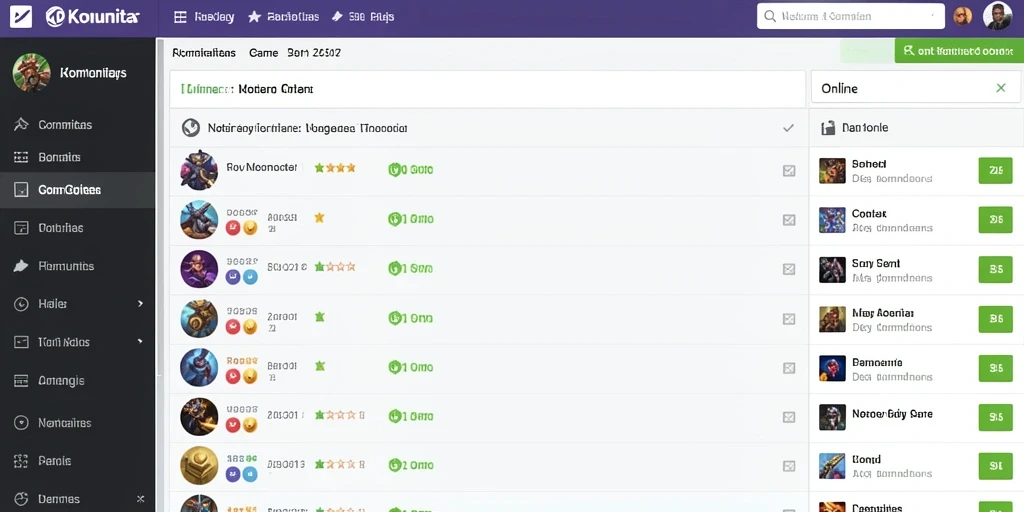This screenshot has width=1024, height=512.
Task: Close the Dennes sidebar item with its X
Action: tap(140, 499)
